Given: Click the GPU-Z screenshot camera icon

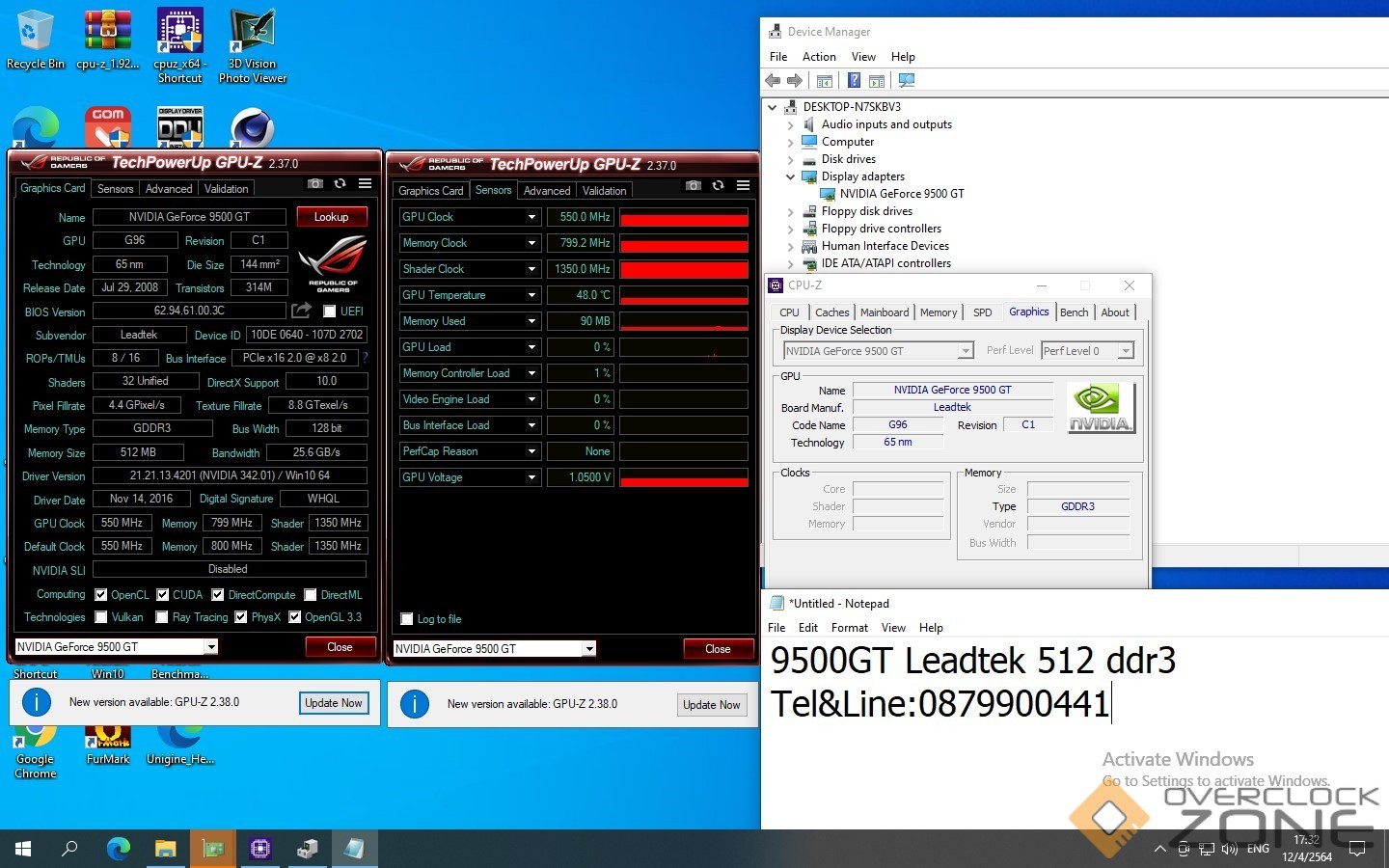Looking at the screenshot, I should point(314,183).
